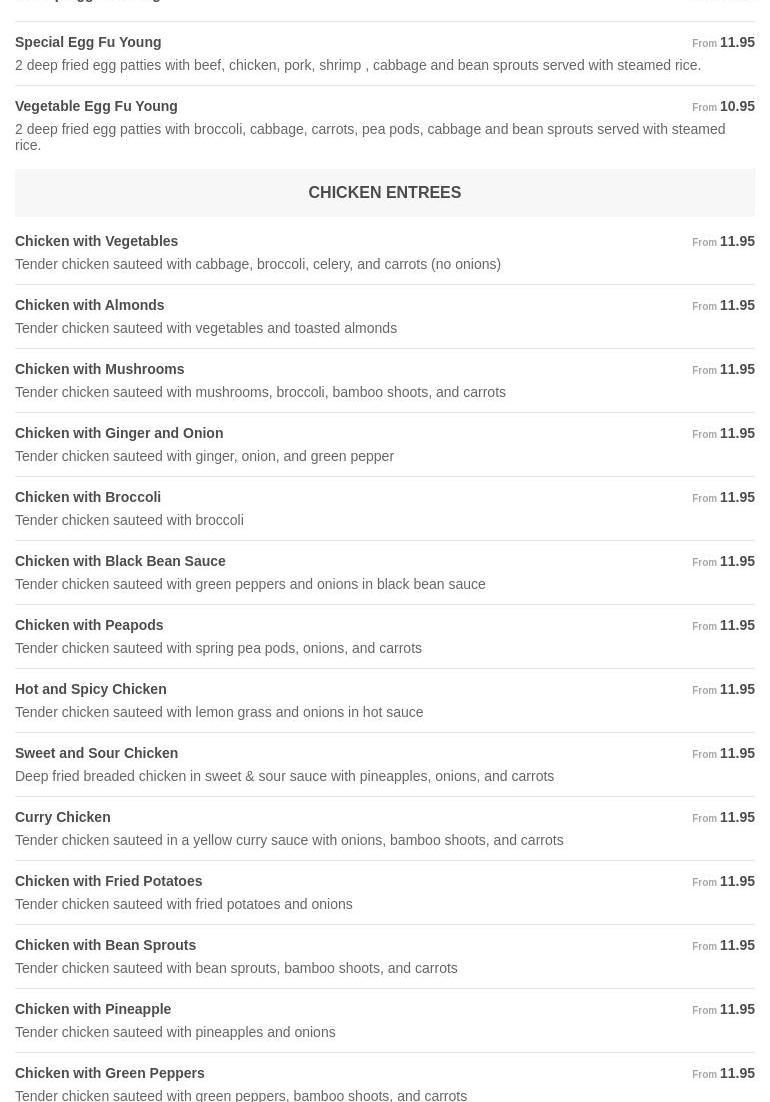This screenshot has width=770, height=1102.
Task: Click Sweet and Sour Chicken description text
Action: click(x=284, y=776)
